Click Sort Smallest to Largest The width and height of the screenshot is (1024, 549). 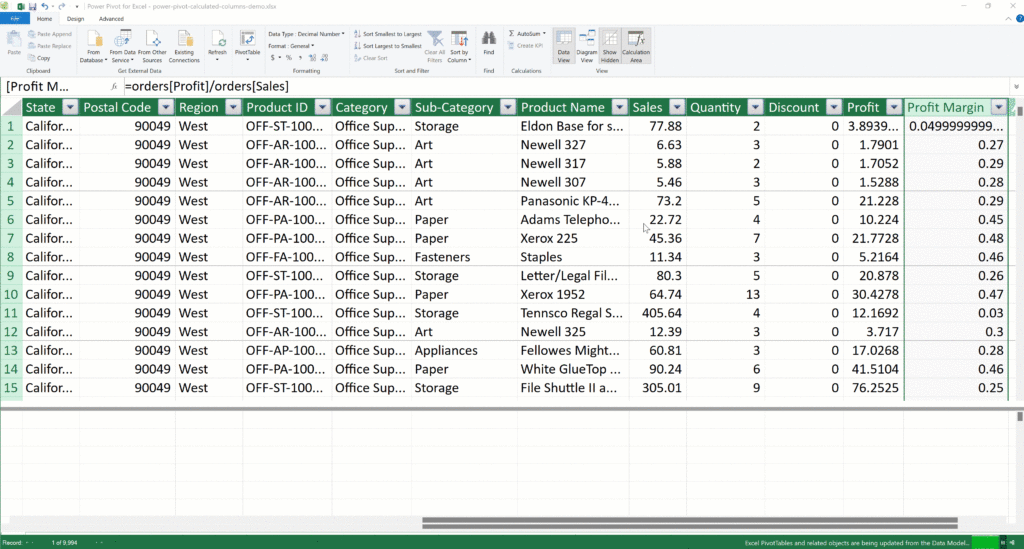coord(391,34)
